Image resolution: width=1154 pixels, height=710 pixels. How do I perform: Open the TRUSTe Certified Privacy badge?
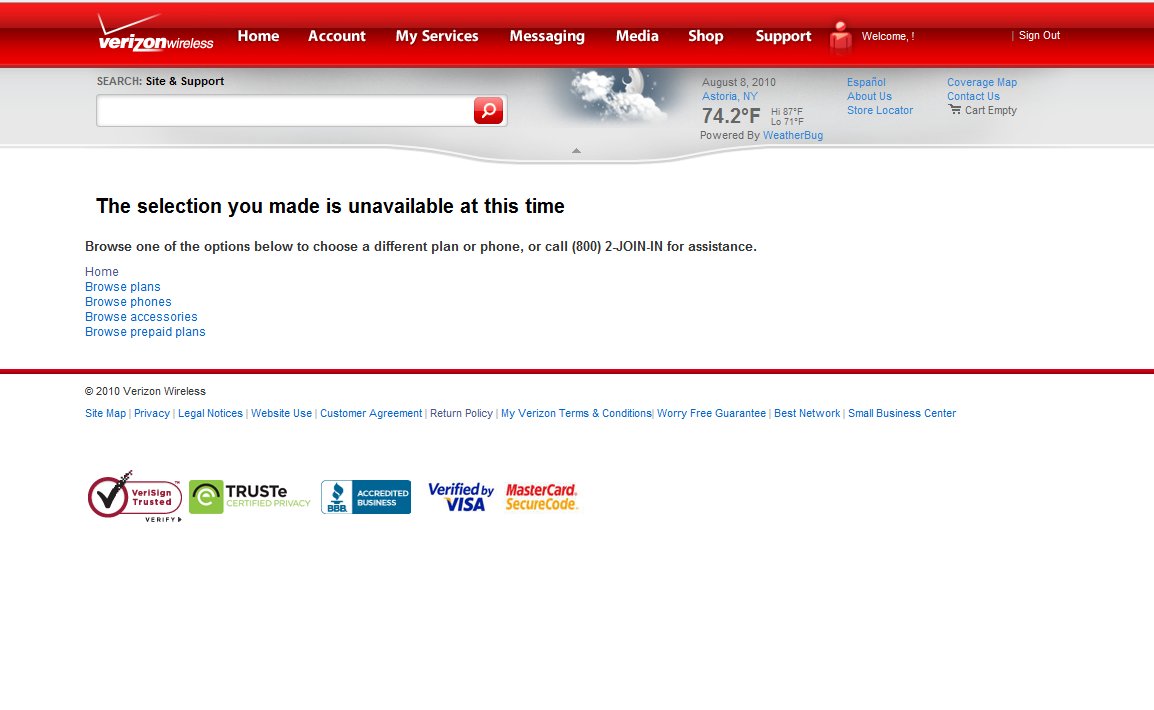(x=250, y=497)
